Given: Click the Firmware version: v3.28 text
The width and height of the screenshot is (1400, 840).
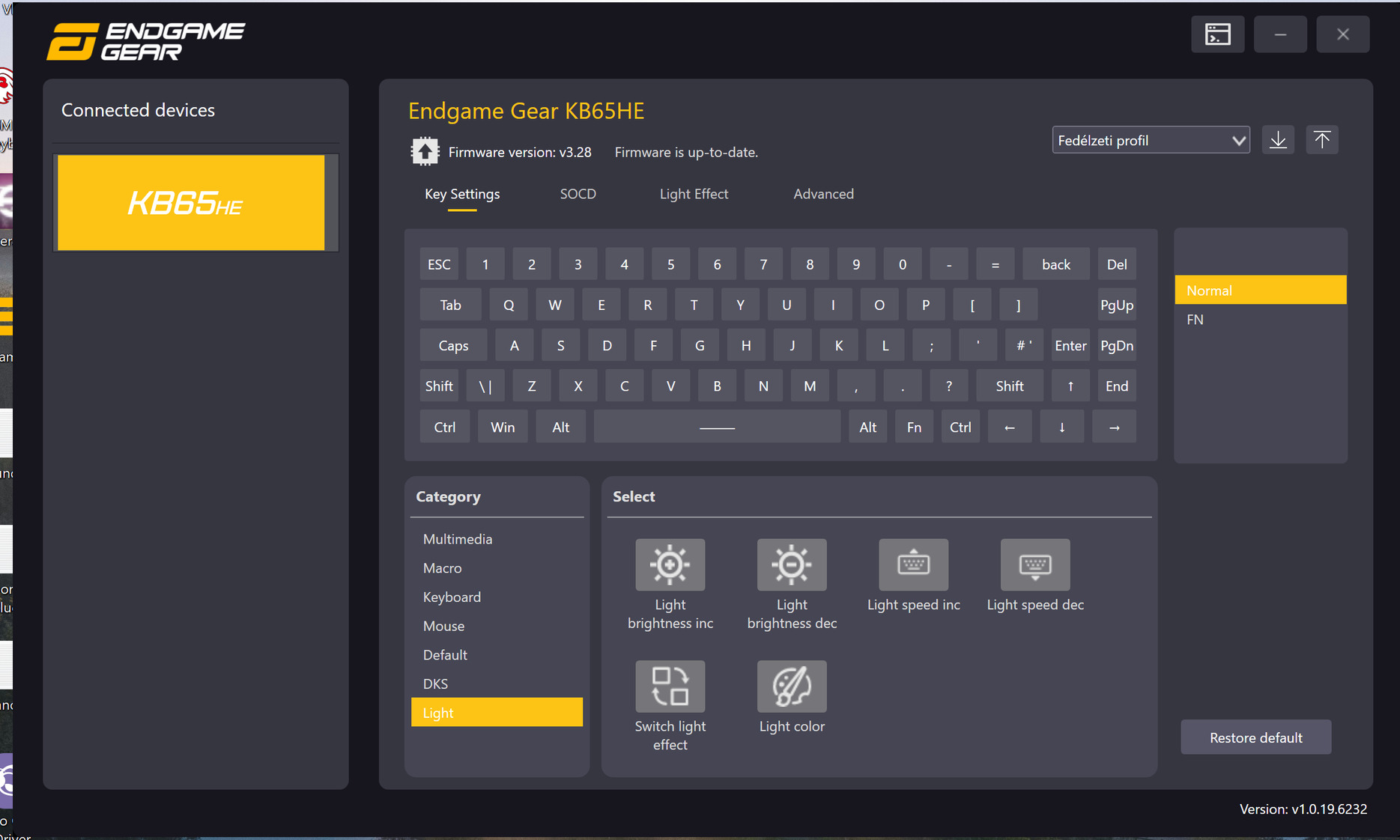Looking at the screenshot, I should click(520, 152).
